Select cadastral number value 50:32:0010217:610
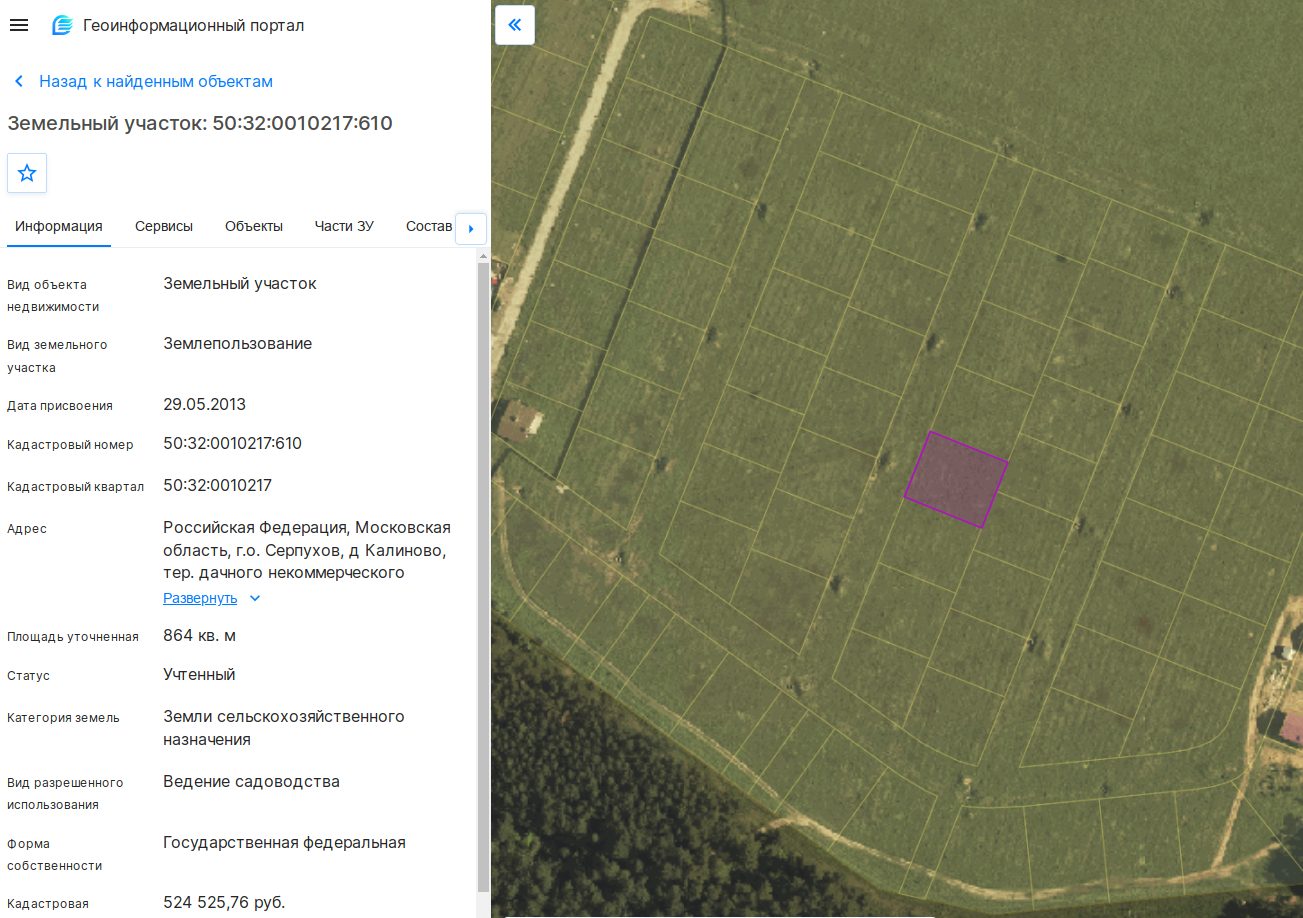The image size is (1303, 918). pyautogui.click(x=232, y=443)
